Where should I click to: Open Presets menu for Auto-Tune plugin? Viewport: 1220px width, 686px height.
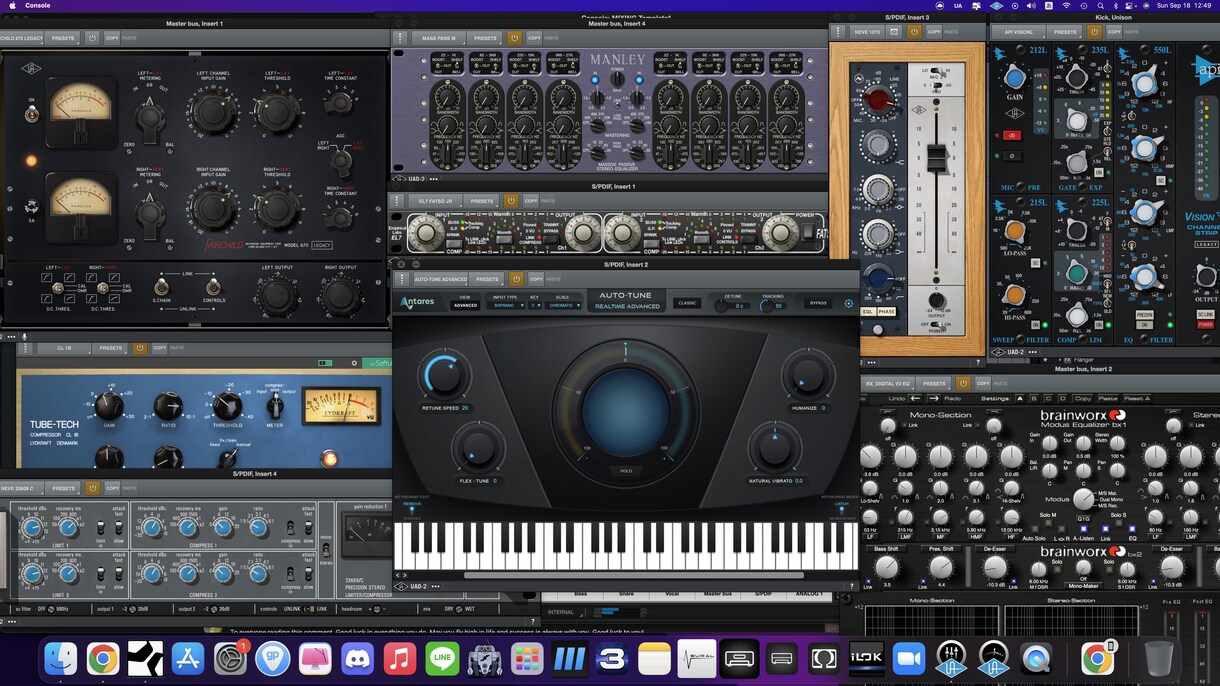click(x=487, y=279)
